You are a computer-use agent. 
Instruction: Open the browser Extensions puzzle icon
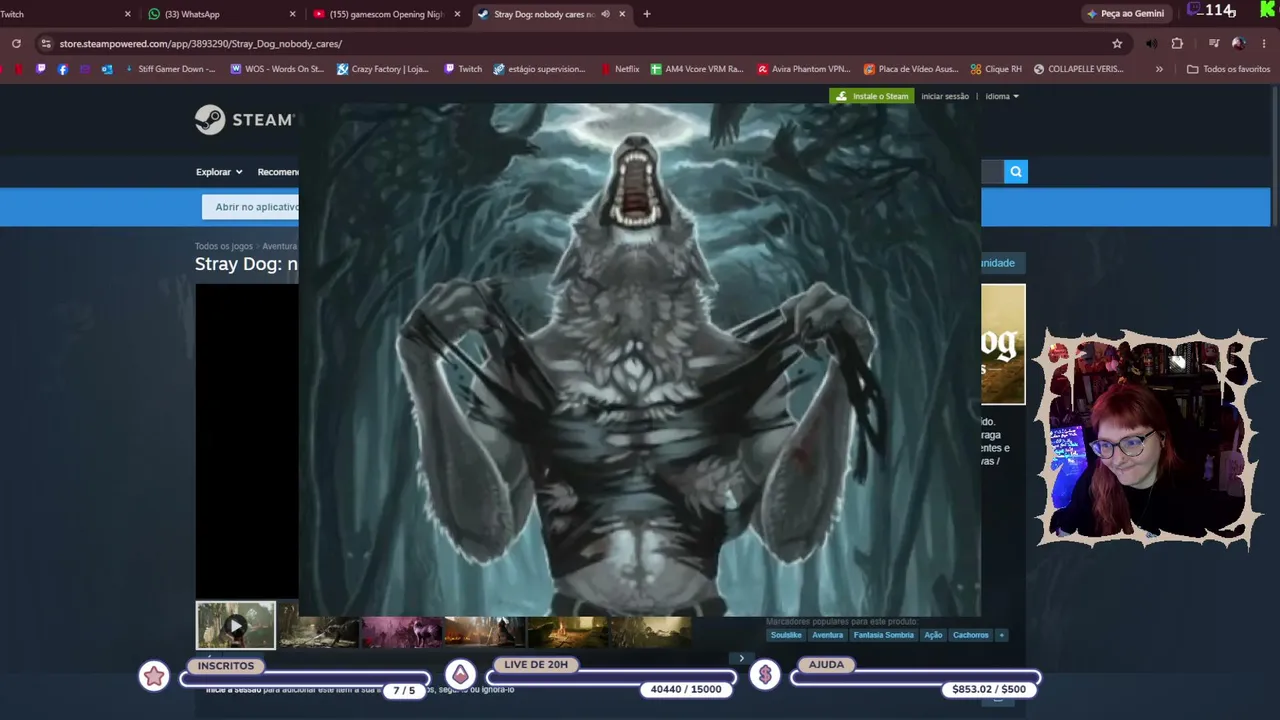(1177, 44)
